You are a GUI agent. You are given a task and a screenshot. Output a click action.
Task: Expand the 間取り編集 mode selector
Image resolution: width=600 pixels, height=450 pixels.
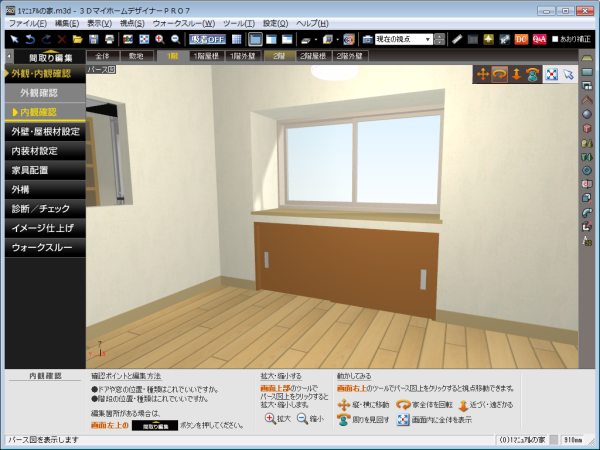point(42,57)
